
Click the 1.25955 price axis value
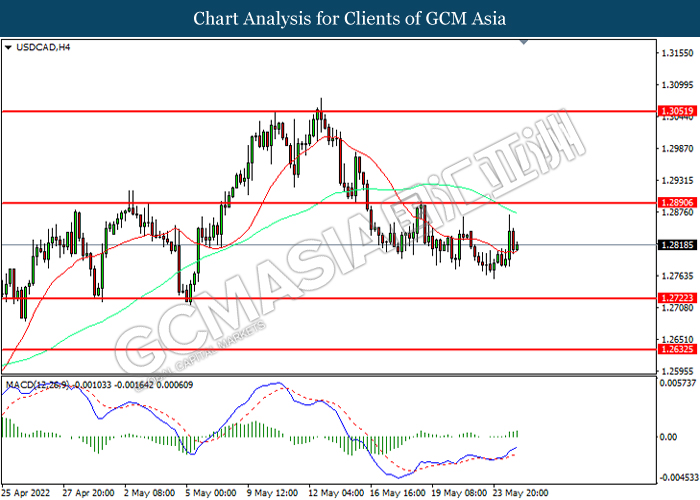pyautogui.click(x=677, y=371)
